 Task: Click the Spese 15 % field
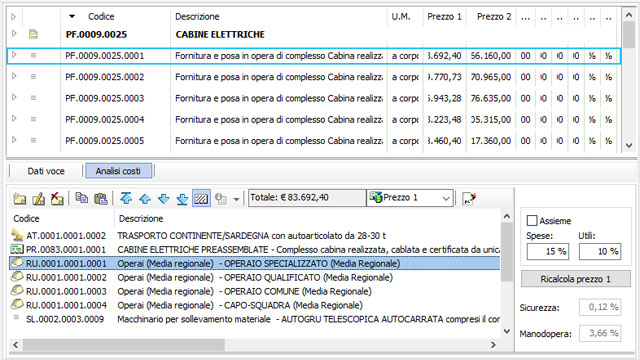tap(548, 251)
